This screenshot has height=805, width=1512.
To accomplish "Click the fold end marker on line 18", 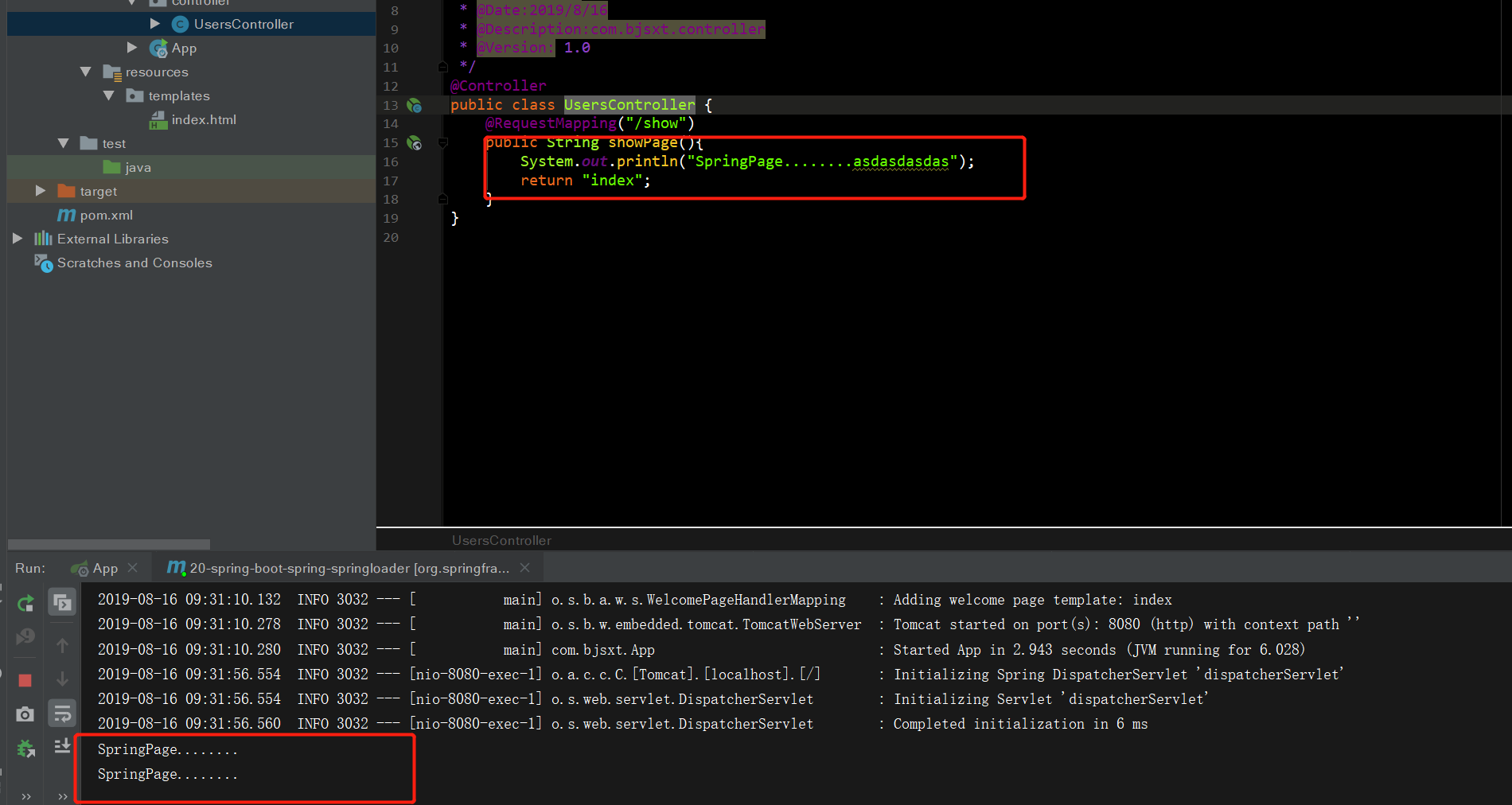I will [443, 200].
